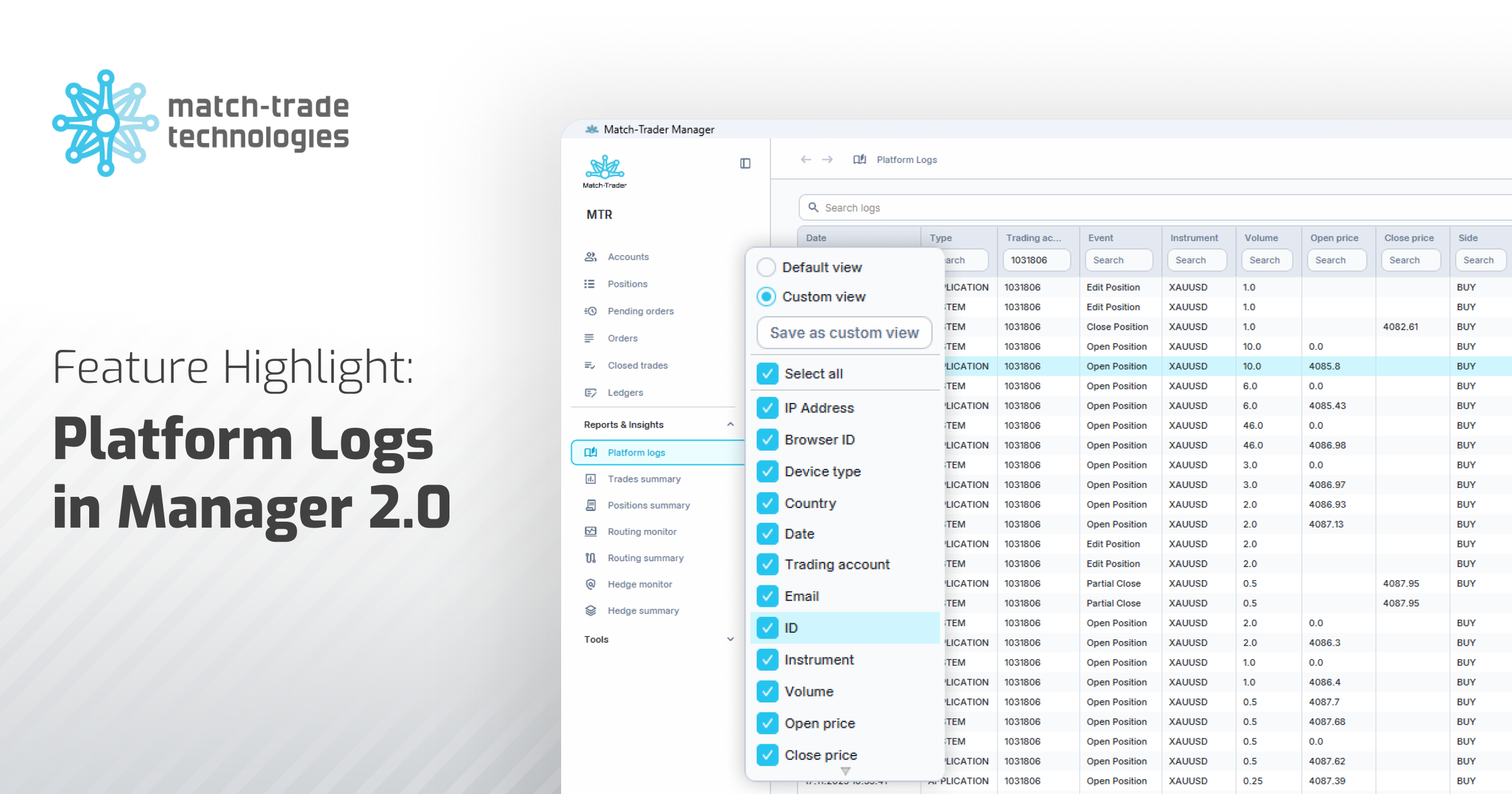
Task: Click the Platform Logs breadcrumb
Action: [906, 160]
